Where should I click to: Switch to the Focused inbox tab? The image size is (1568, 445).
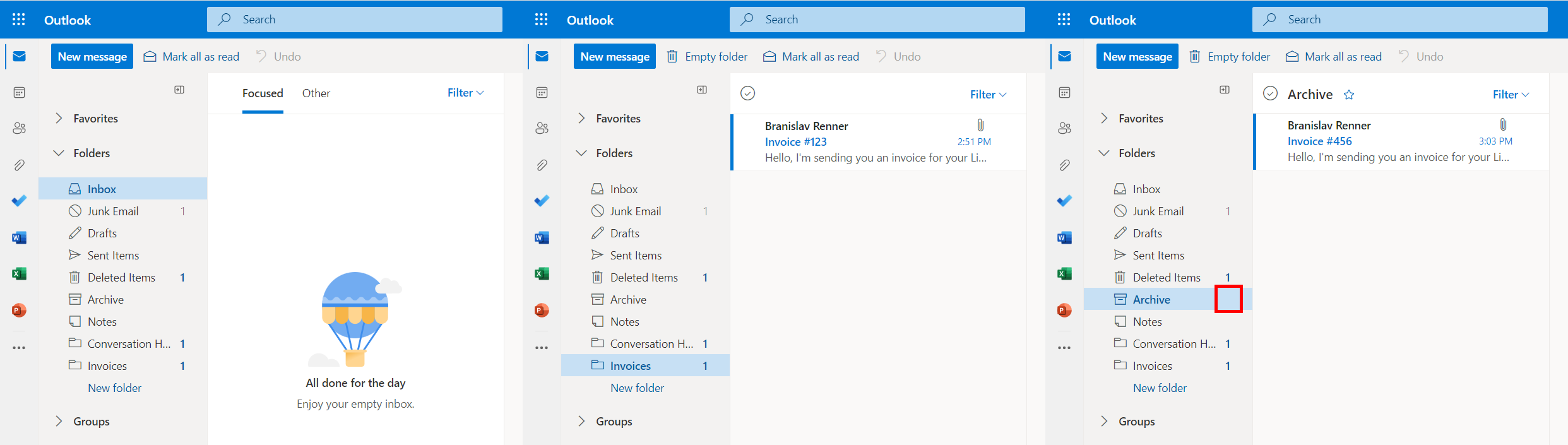click(263, 93)
